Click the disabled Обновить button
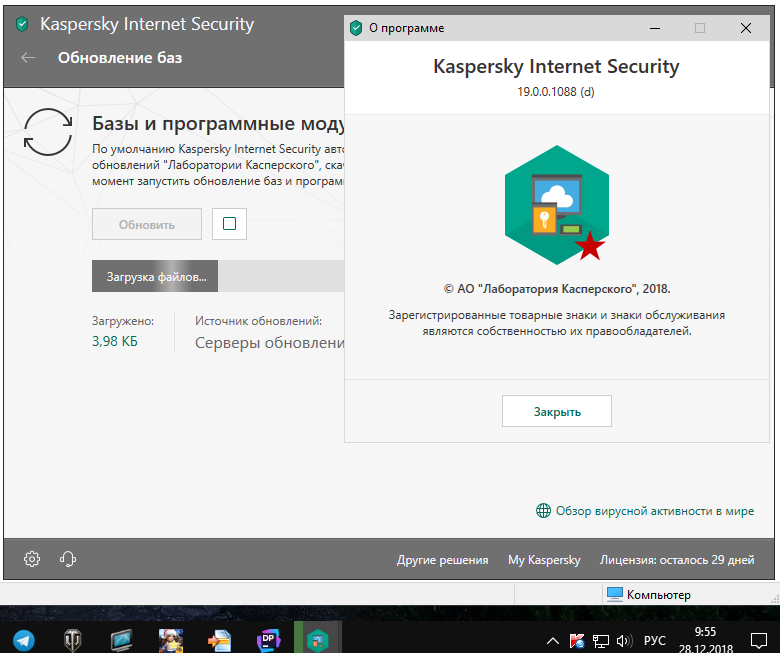Screen dimensions: 780x653 147,224
